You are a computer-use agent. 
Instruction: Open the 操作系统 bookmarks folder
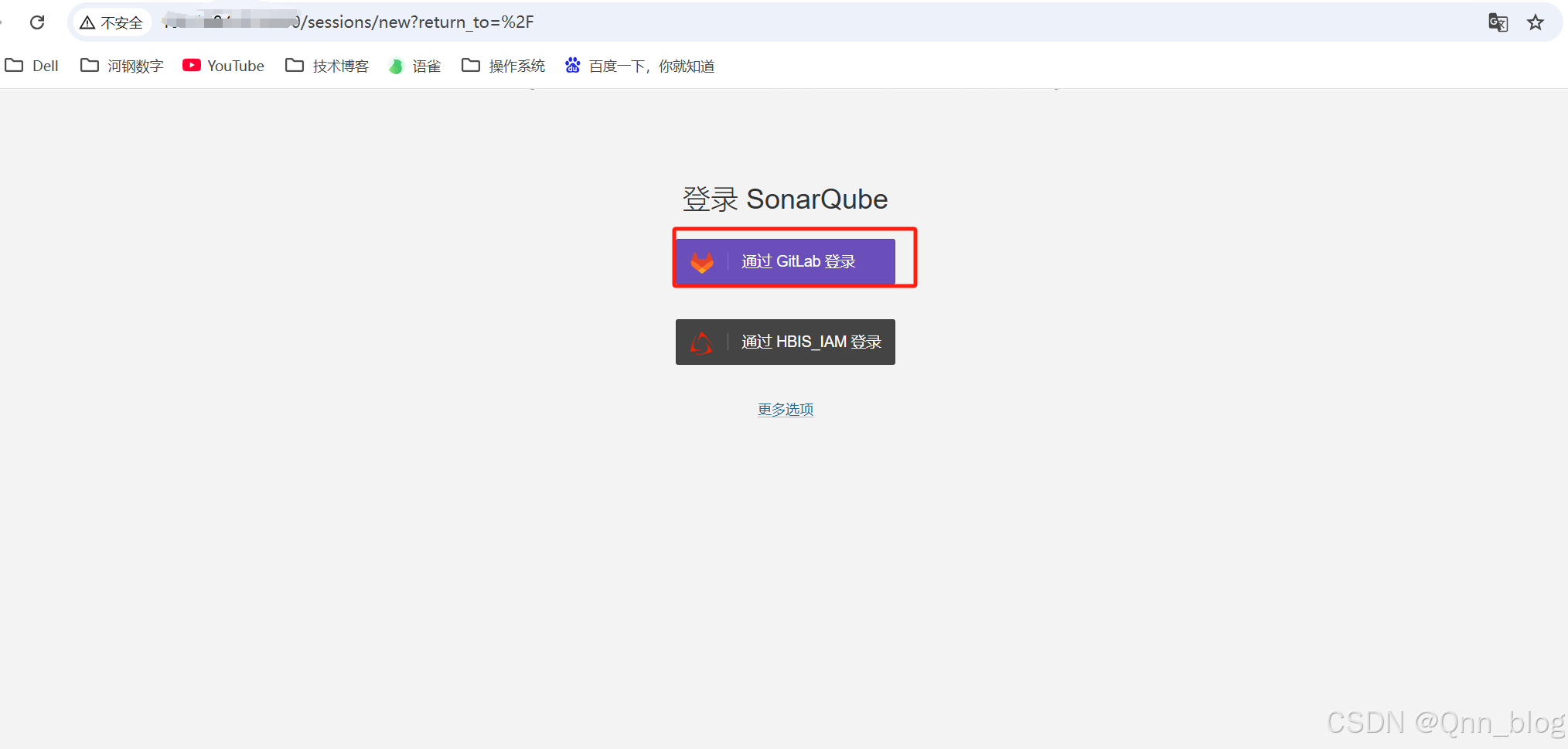(x=503, y=66)
